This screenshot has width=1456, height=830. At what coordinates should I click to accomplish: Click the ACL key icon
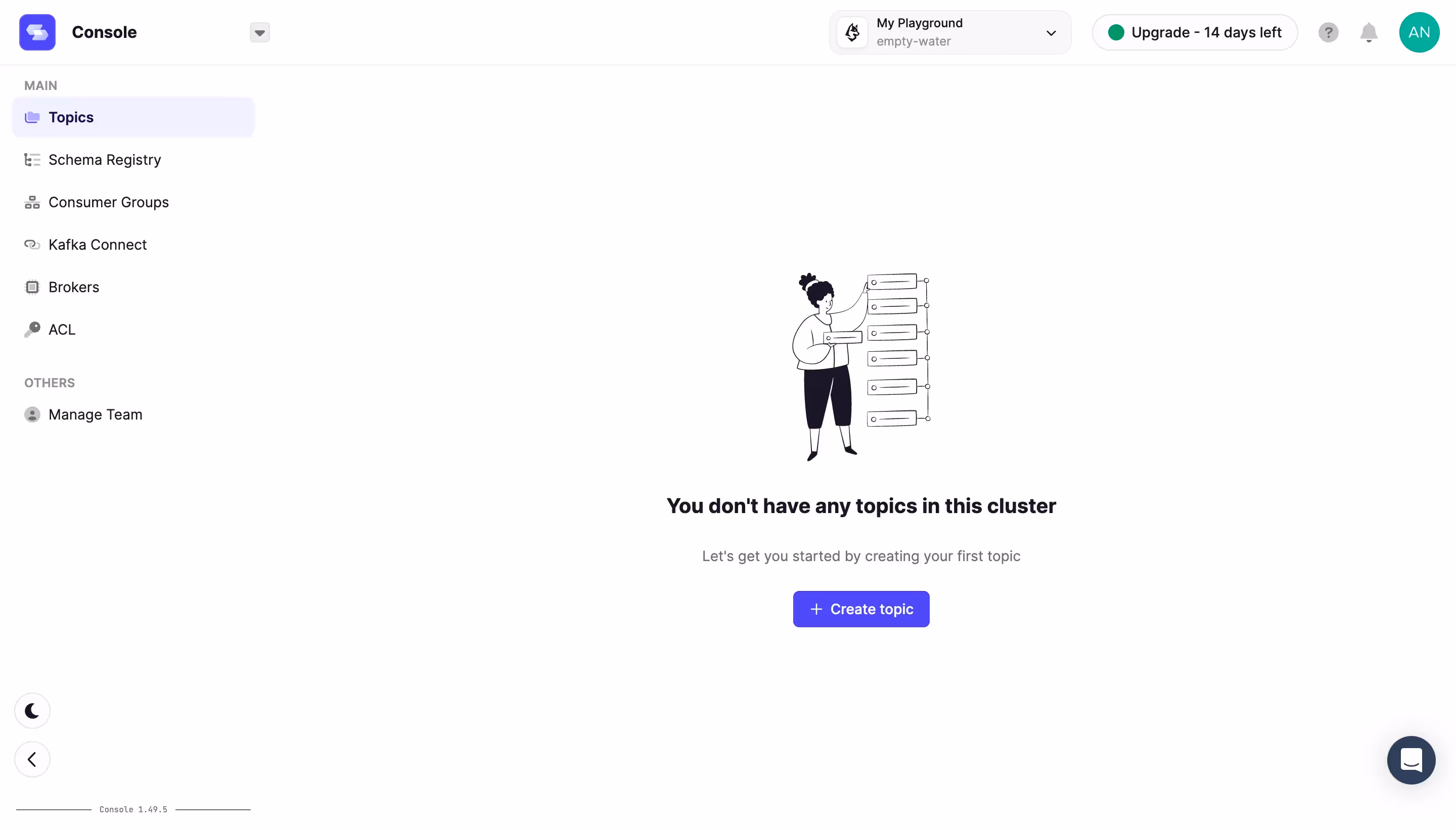coord(32,330)
